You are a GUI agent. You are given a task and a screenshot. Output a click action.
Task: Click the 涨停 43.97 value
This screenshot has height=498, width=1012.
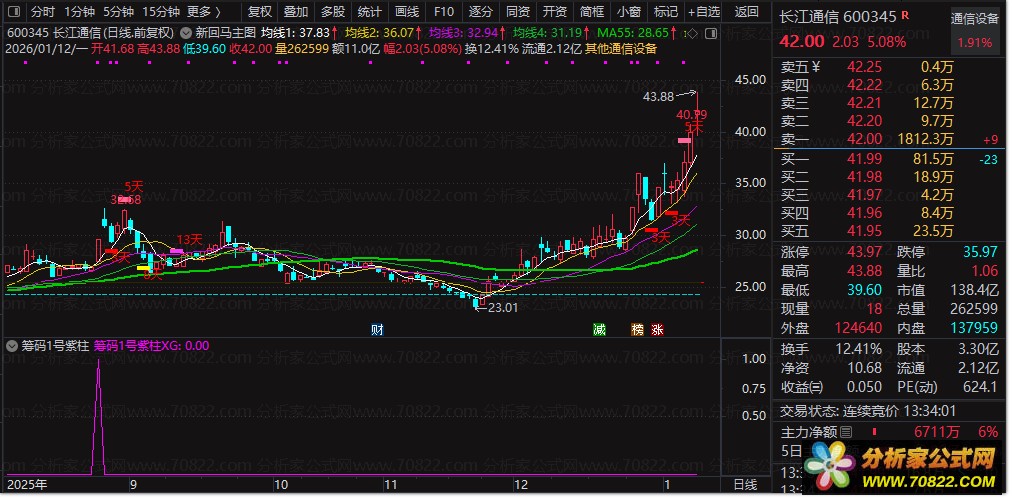tap(864, 252)
